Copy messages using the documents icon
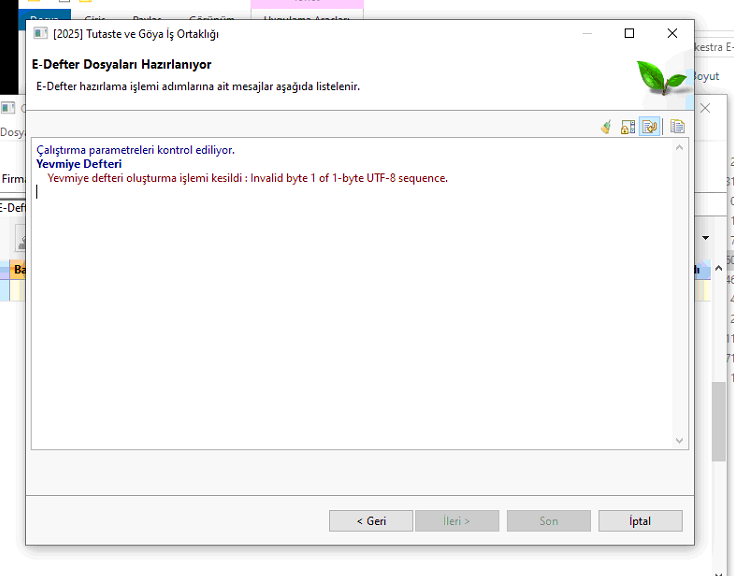 point(677,127)
